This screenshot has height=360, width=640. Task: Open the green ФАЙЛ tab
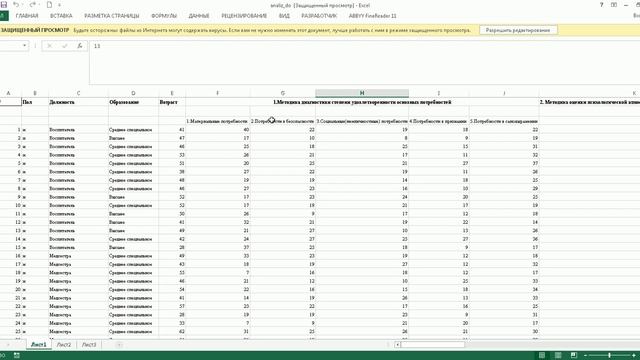pos(4,16)
